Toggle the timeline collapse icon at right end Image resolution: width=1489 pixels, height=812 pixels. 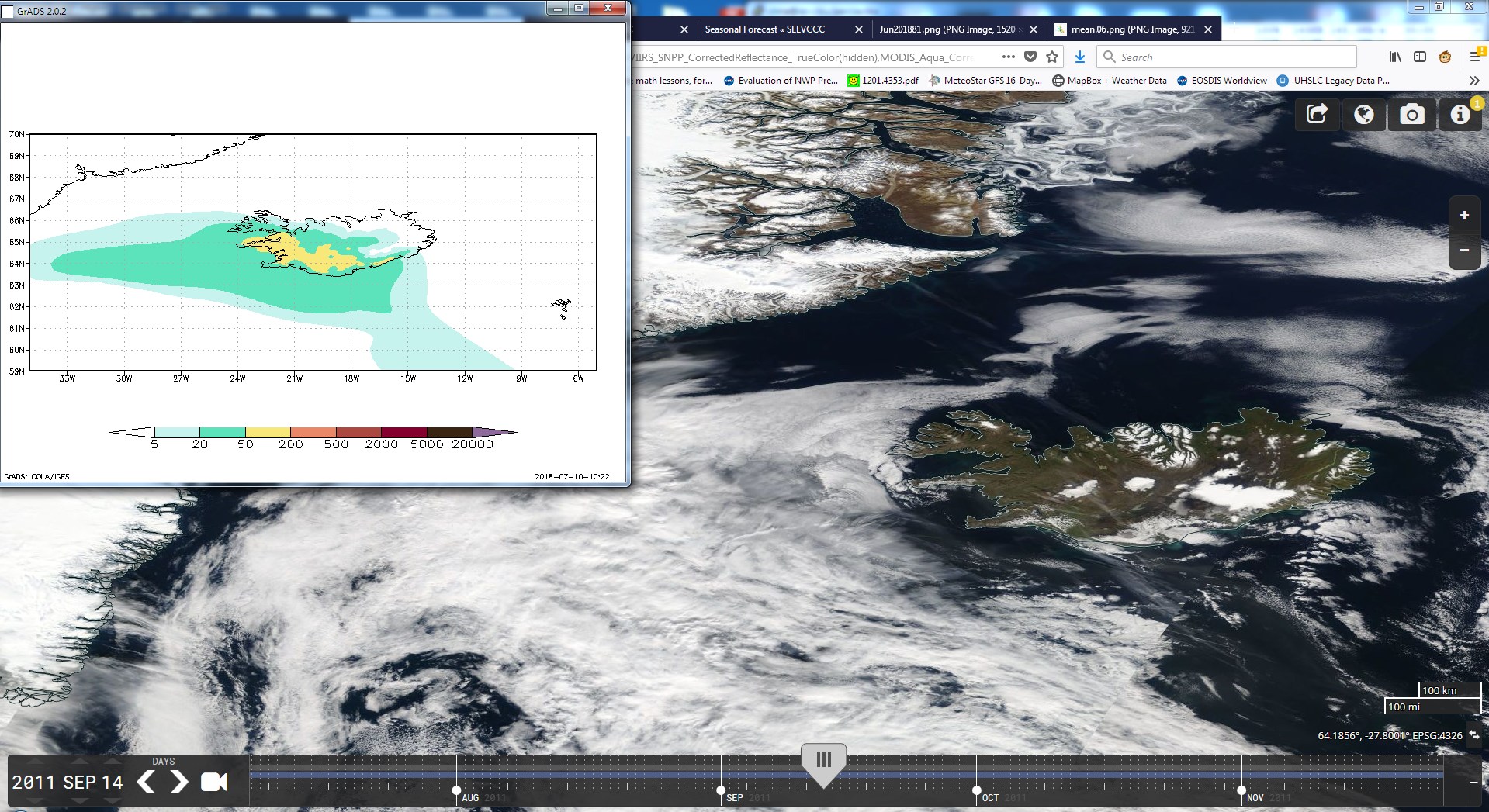(x=1473, y=779)
